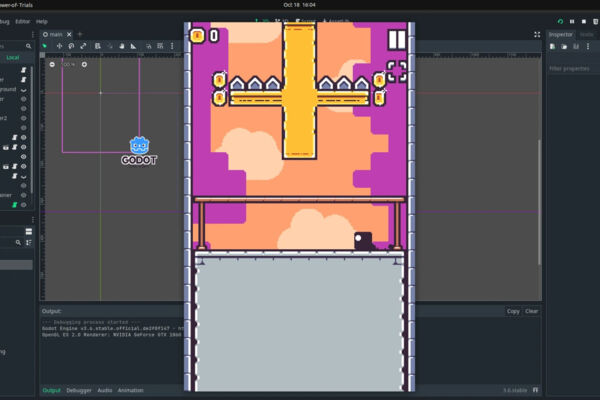The width and height of the screenshot is (600, 400).
Task: Click the scene tree vertical scrollbar
Action: 32,130
